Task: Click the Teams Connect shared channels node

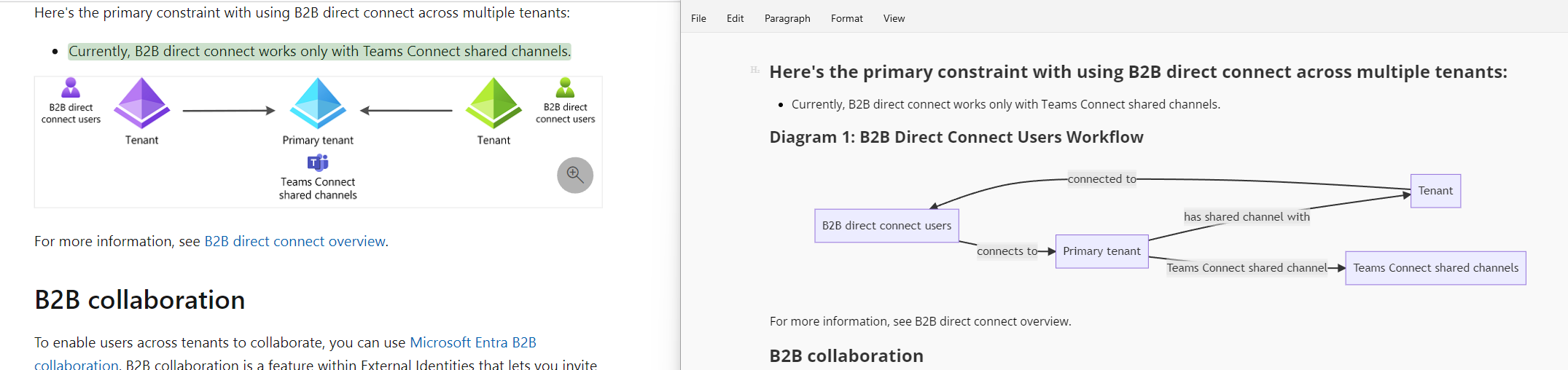Action: [1435, 268]
